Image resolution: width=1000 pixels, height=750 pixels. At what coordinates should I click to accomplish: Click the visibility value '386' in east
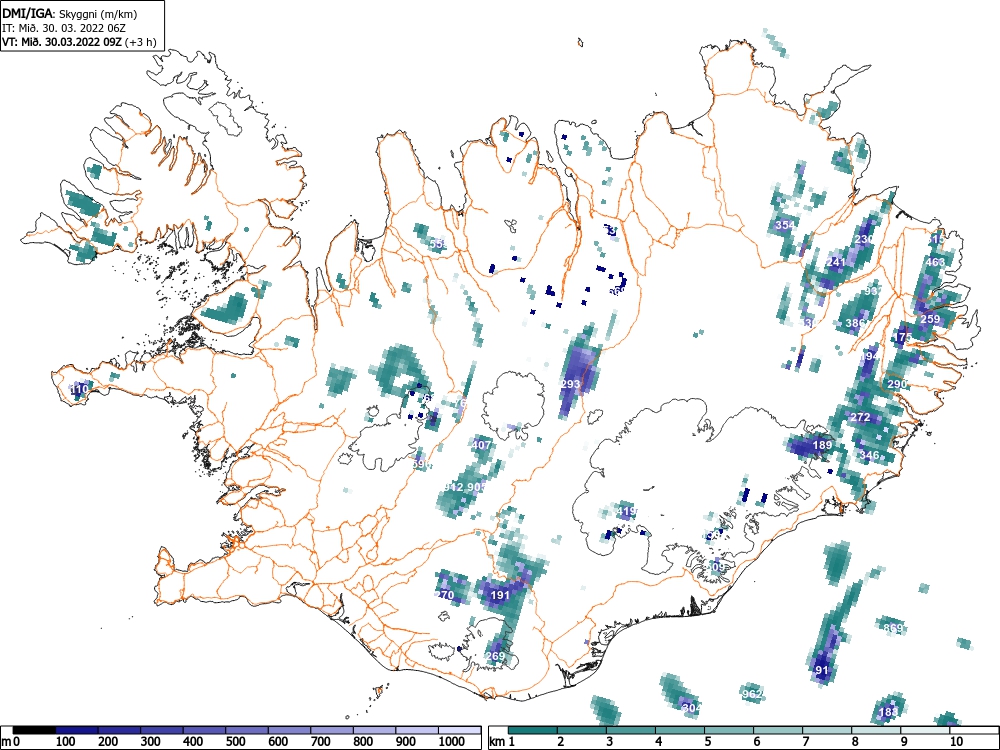tap(855, 323)
